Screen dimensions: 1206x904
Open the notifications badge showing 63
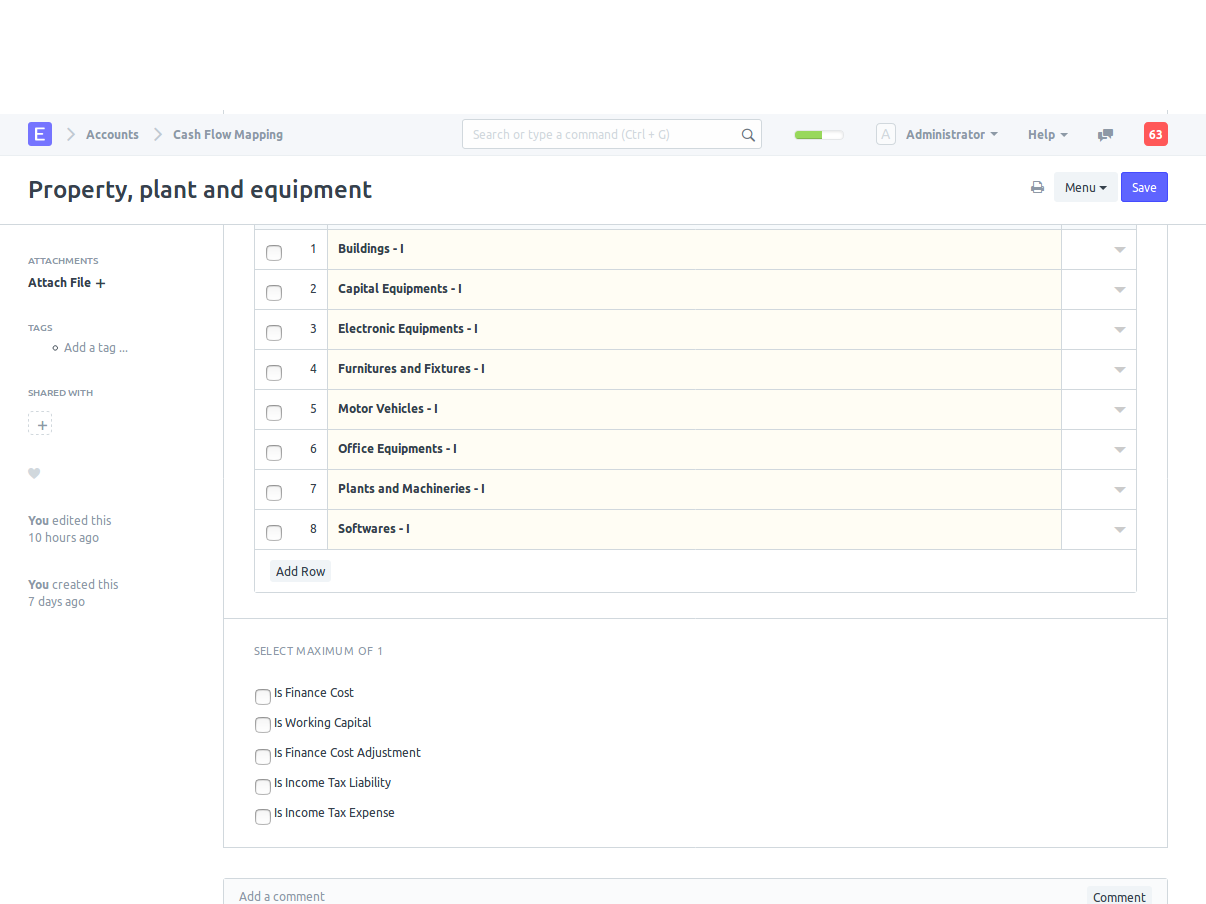pos(1155,134)
